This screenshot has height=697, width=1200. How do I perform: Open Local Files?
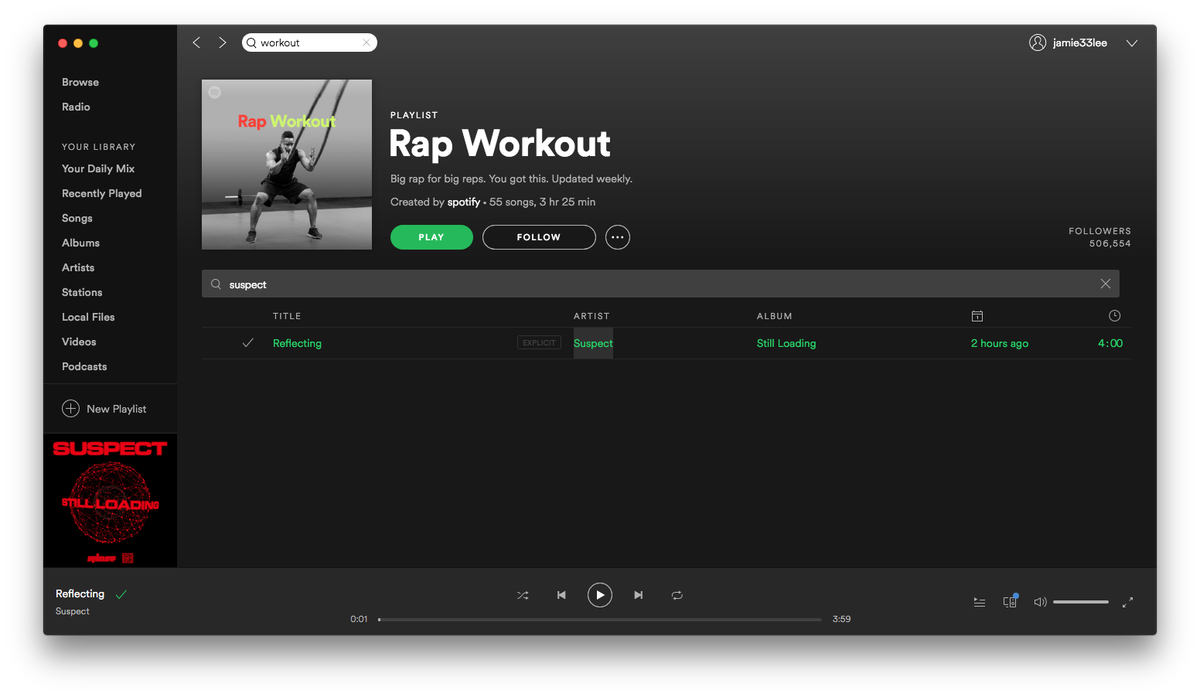pyautogui.click(x=88, y=317)
